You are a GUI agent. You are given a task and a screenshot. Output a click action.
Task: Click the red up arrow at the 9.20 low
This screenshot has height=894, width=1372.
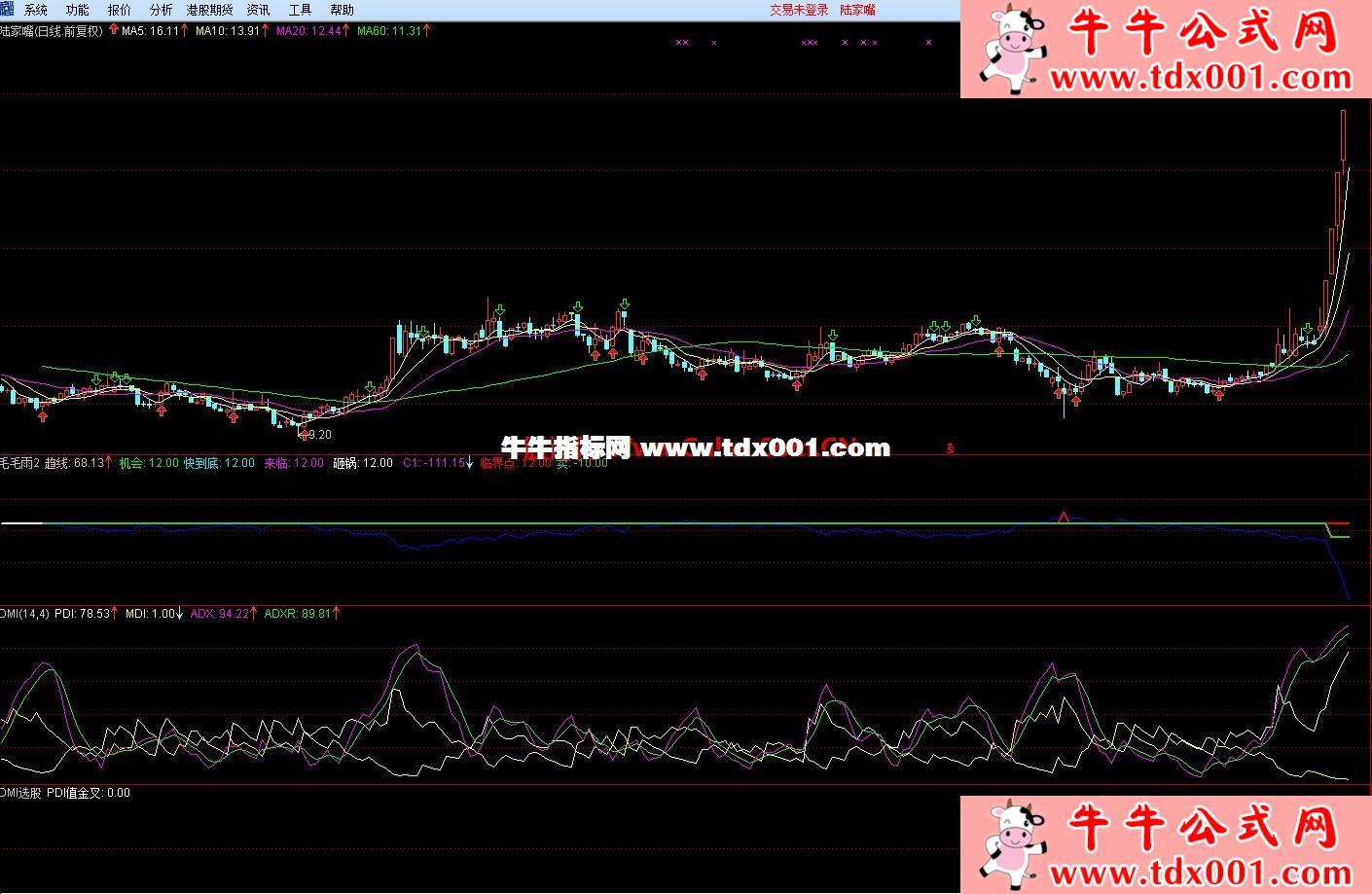pos(305,433)
